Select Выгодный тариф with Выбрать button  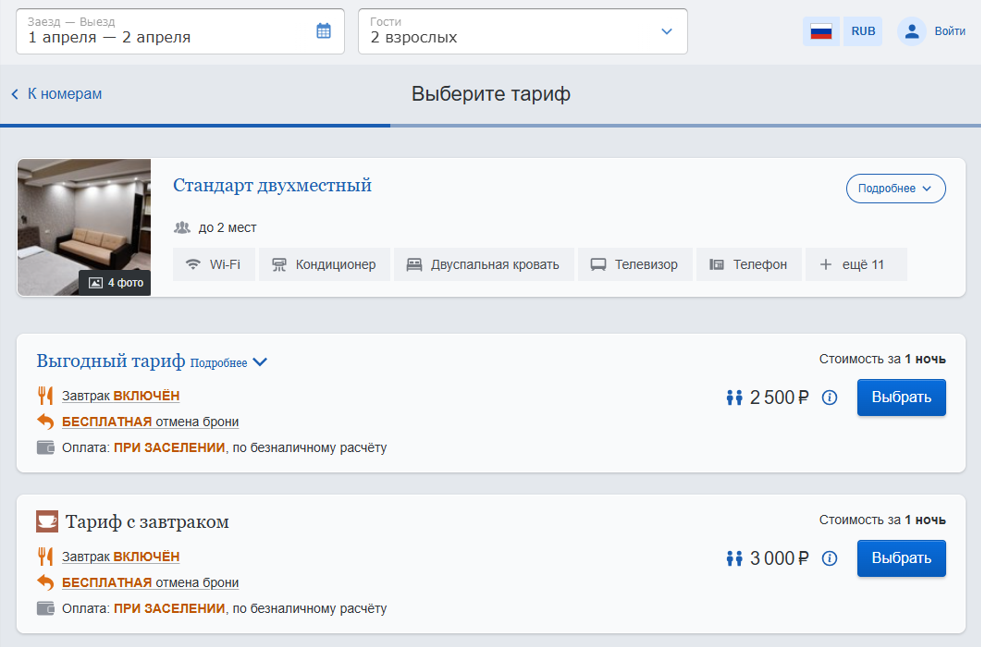901,397
